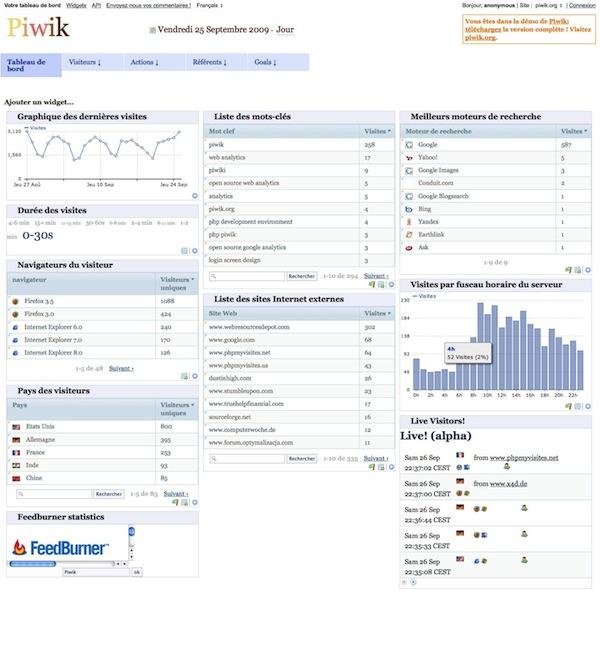Click blue circle icon in Navigateurs du visiteur

[x=195, y=376]
